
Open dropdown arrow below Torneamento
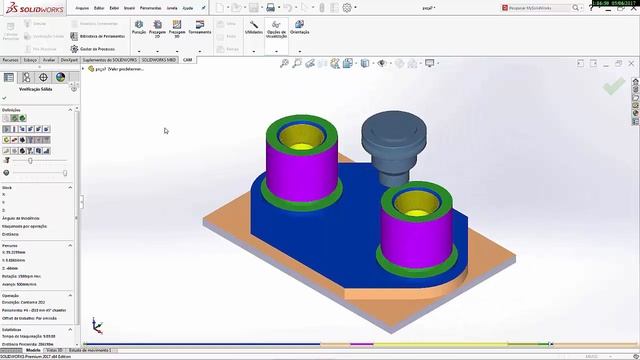[x=200, y=51]
